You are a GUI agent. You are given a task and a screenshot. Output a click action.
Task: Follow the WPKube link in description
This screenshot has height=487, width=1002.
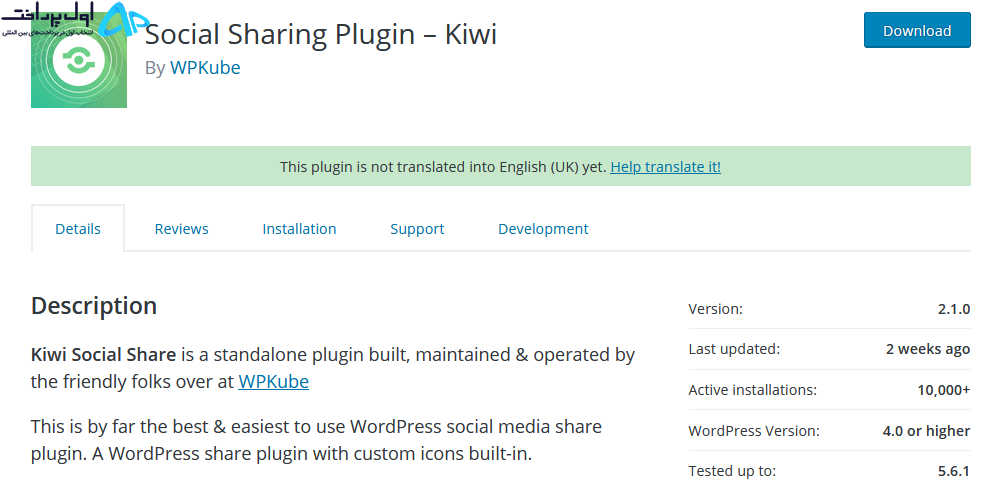click(x=274, y=382)
